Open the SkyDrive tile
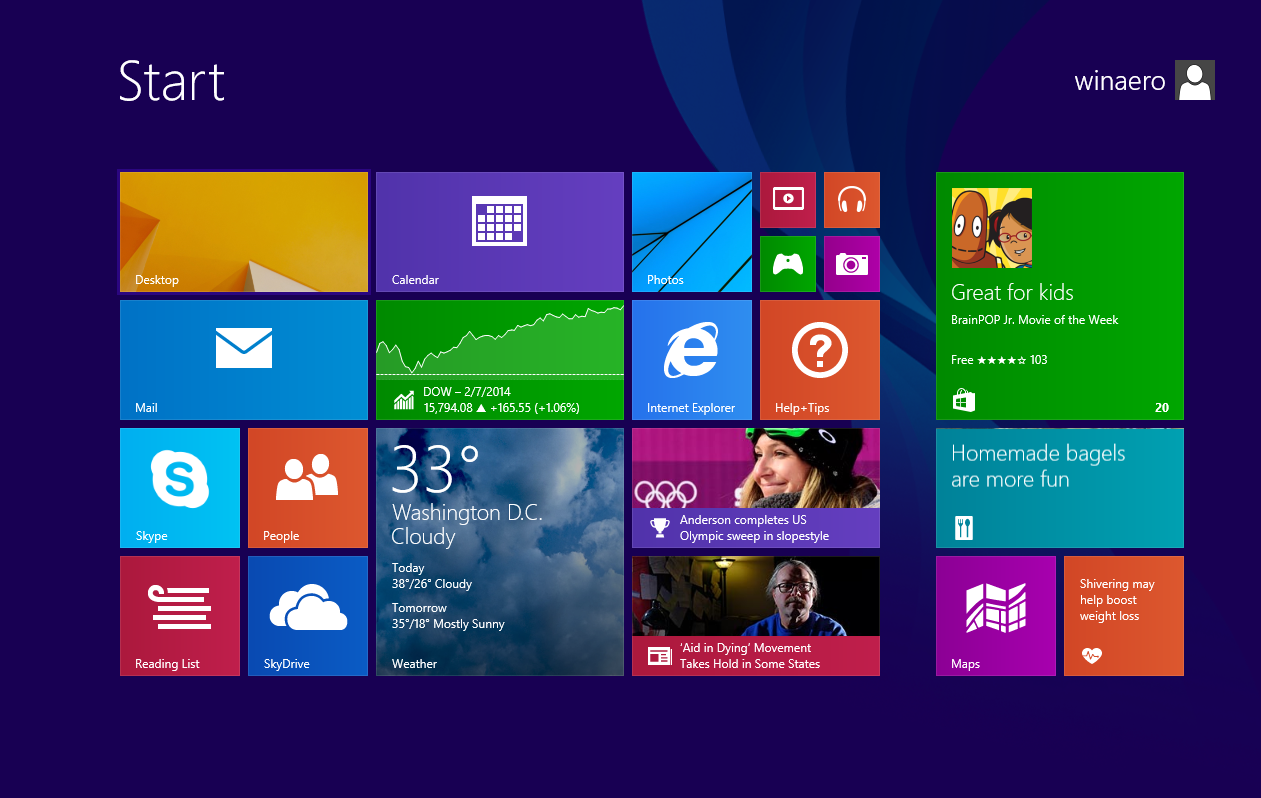 tap(308, 616)
